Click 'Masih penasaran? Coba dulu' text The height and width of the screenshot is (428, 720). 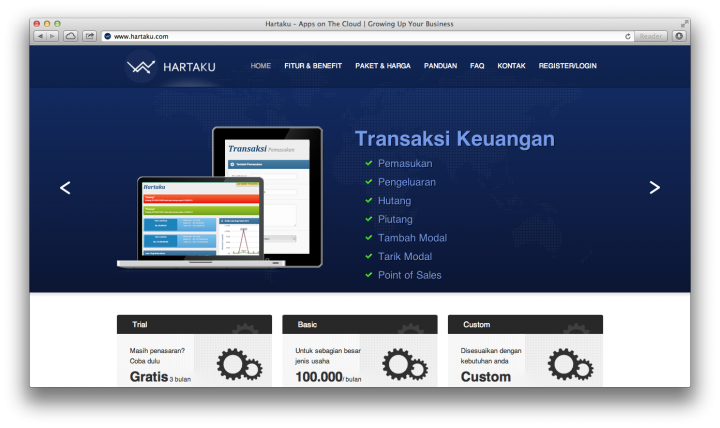click(157, 356)
